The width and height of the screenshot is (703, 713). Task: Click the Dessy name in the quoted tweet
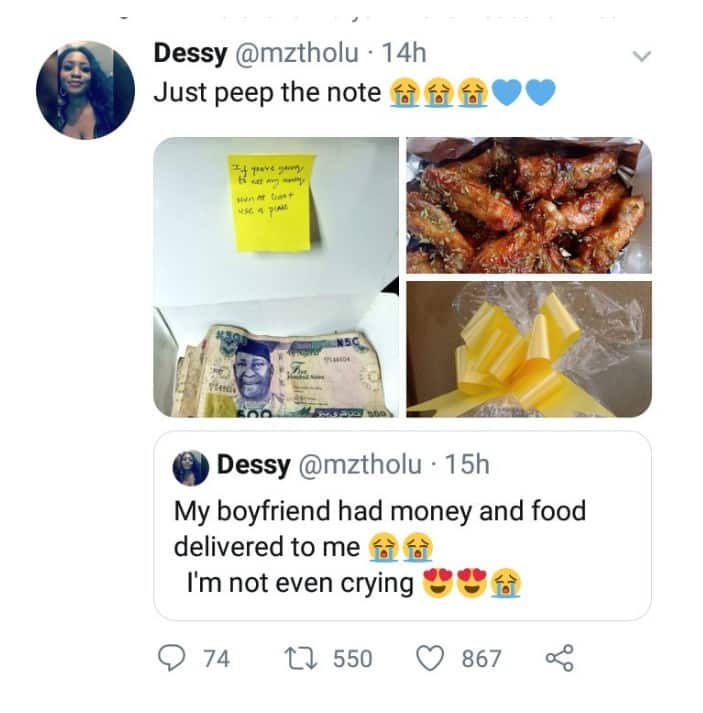254,466
